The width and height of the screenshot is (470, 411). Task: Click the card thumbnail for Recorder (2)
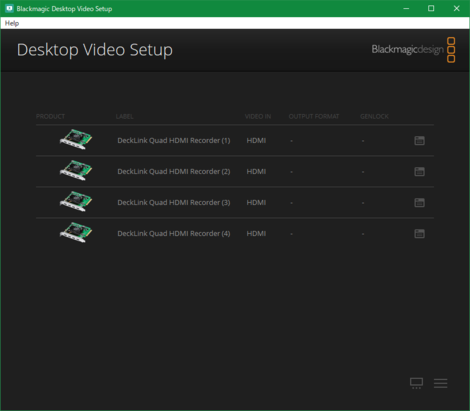[x=76, y=170]
